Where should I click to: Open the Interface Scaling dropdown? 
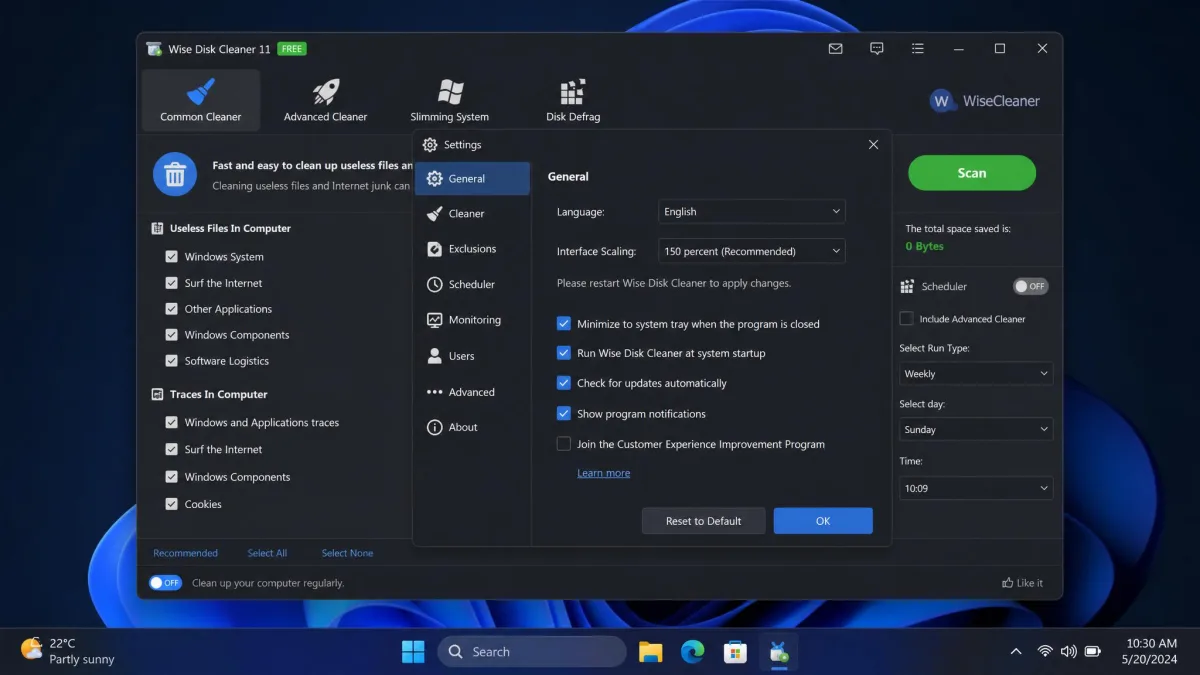click(752, 251)
